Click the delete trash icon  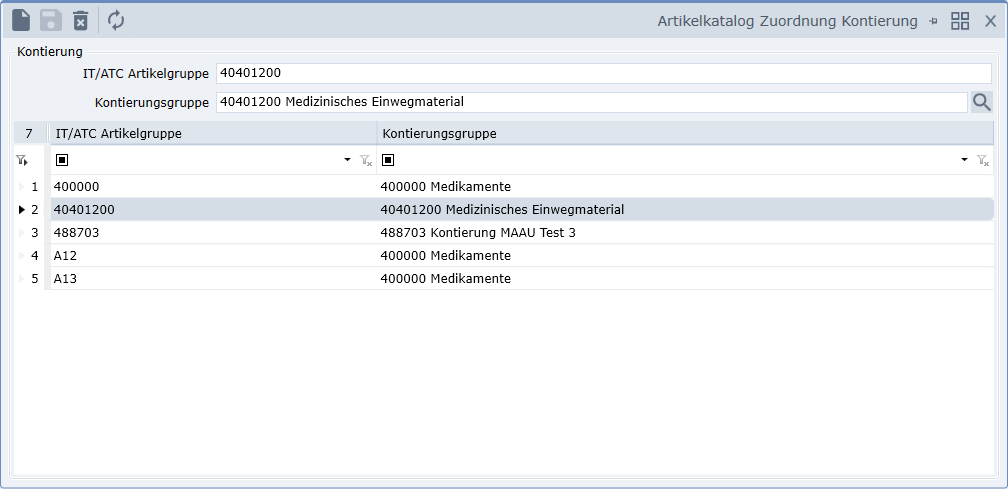click(80, 20)
